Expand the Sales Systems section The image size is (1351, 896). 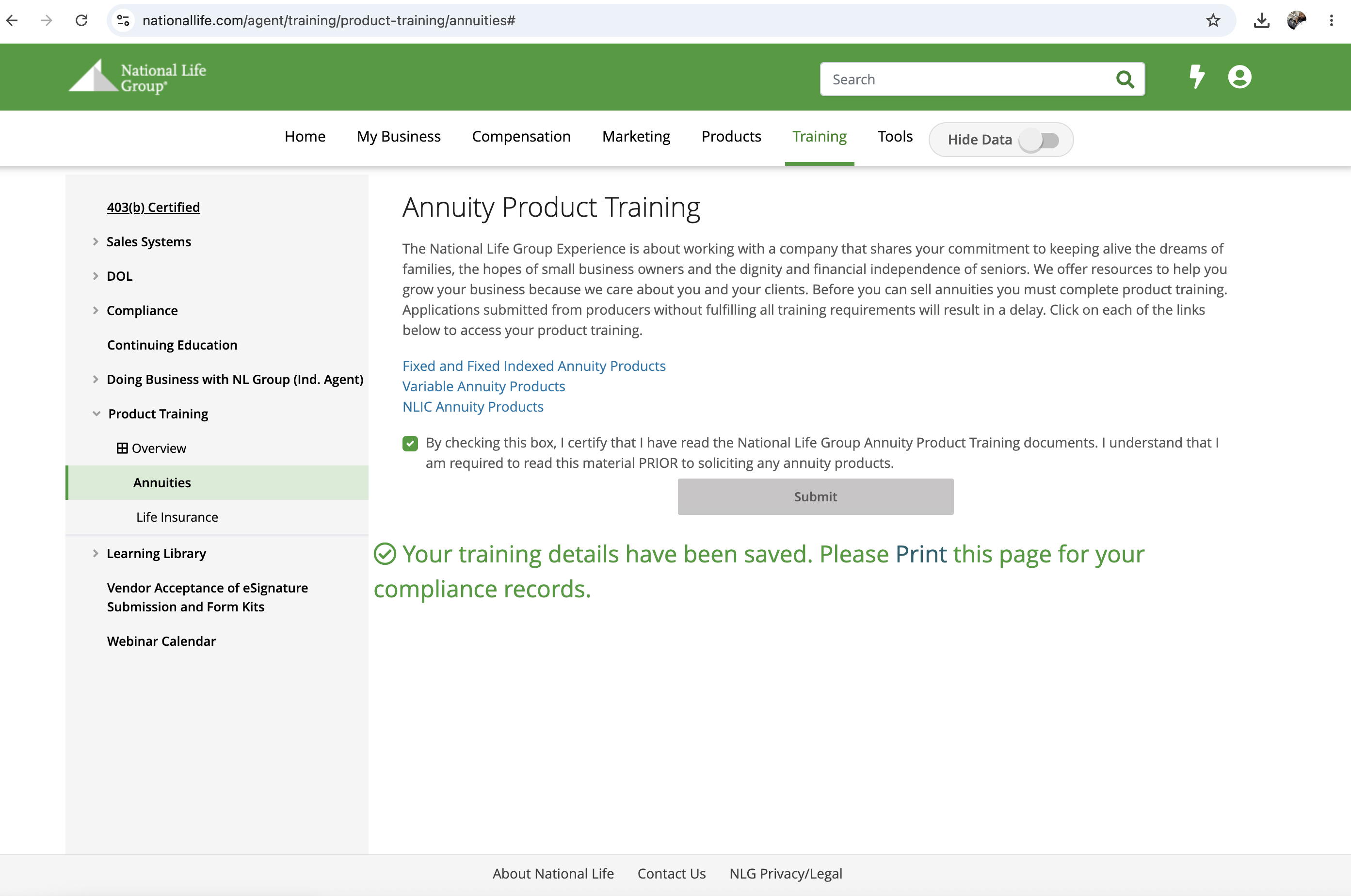[x=96, y=242]
